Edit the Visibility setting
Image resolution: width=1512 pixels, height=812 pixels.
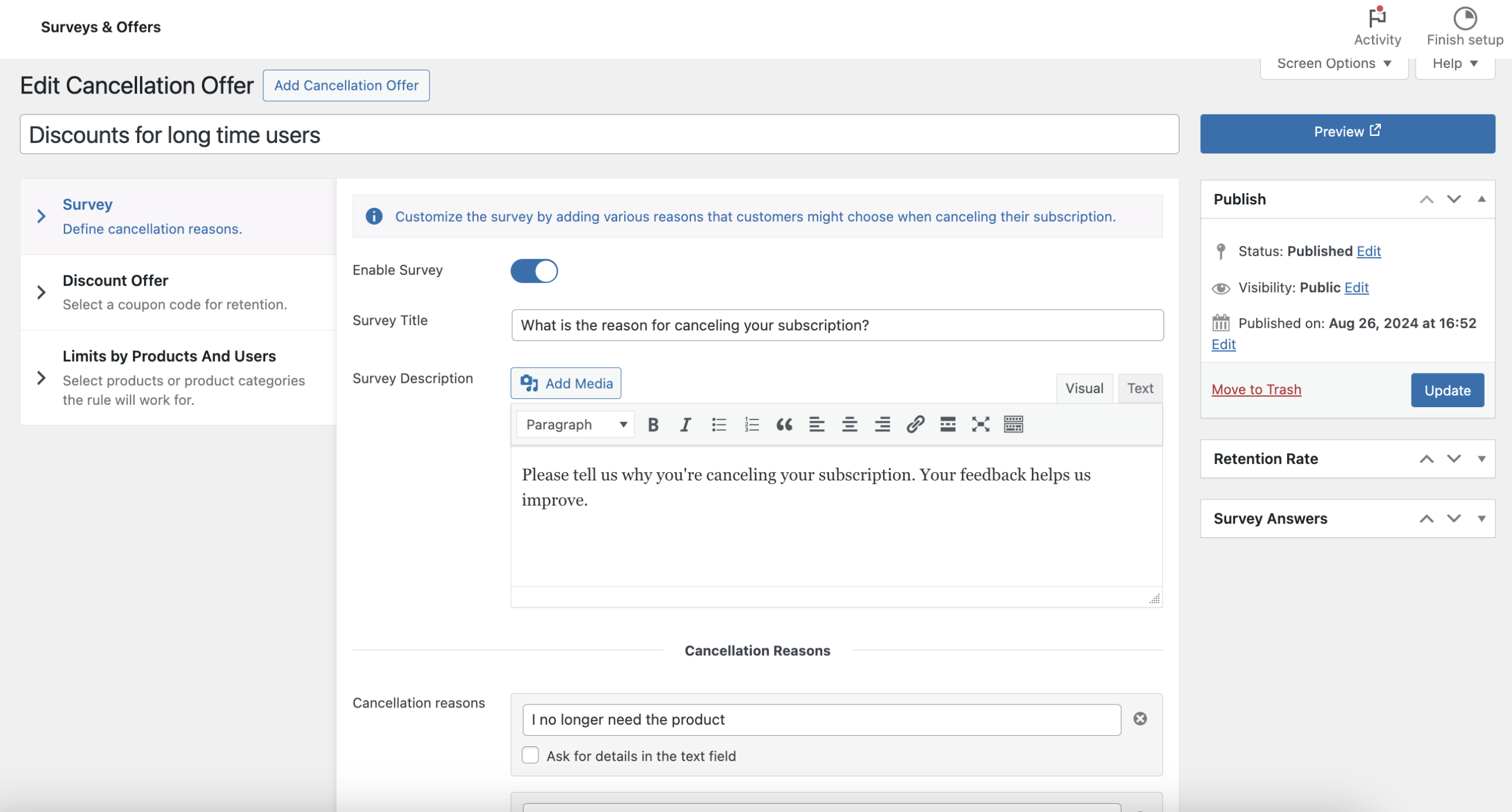tap(1357, 287)
